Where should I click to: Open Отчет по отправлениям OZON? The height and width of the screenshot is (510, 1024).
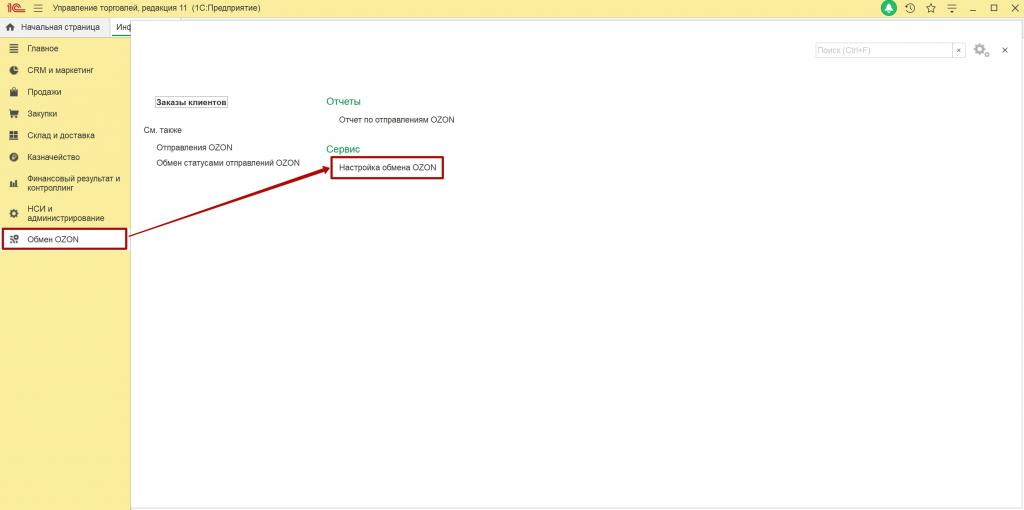tap(396, 120)
